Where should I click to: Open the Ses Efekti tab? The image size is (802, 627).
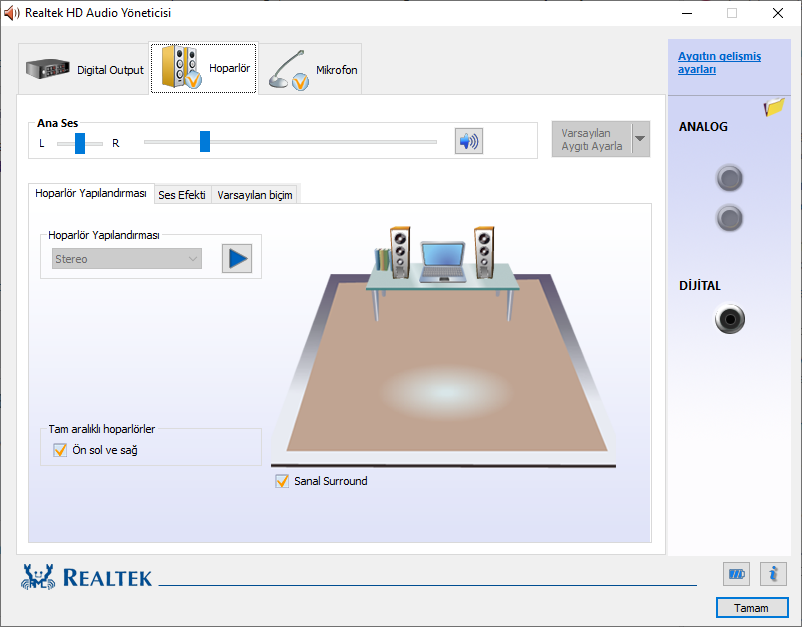[182, 195]
